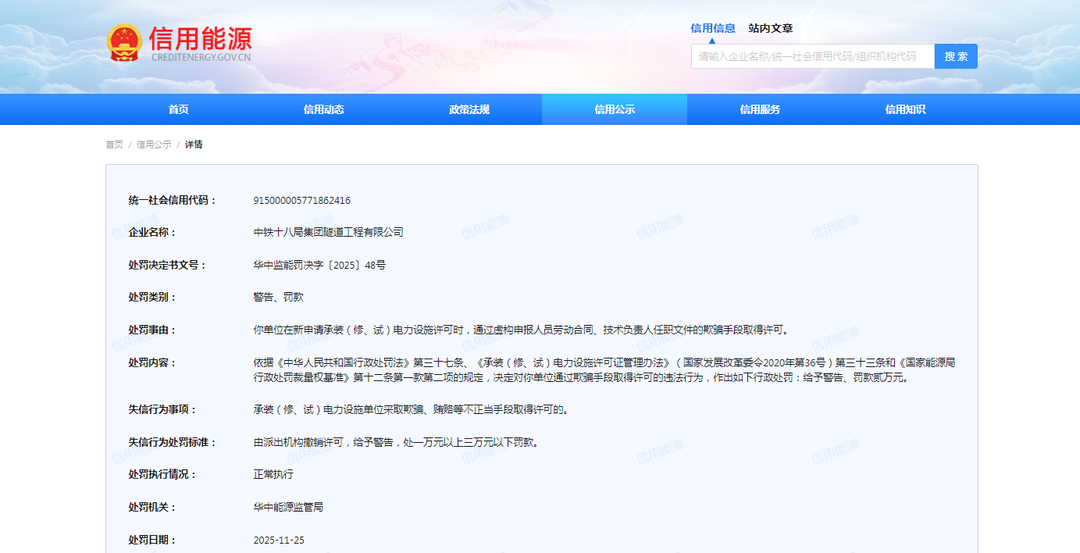Screen dimensions: 1080x553
Task: Click the 处罚内容 label
Action: pos(152,362)
